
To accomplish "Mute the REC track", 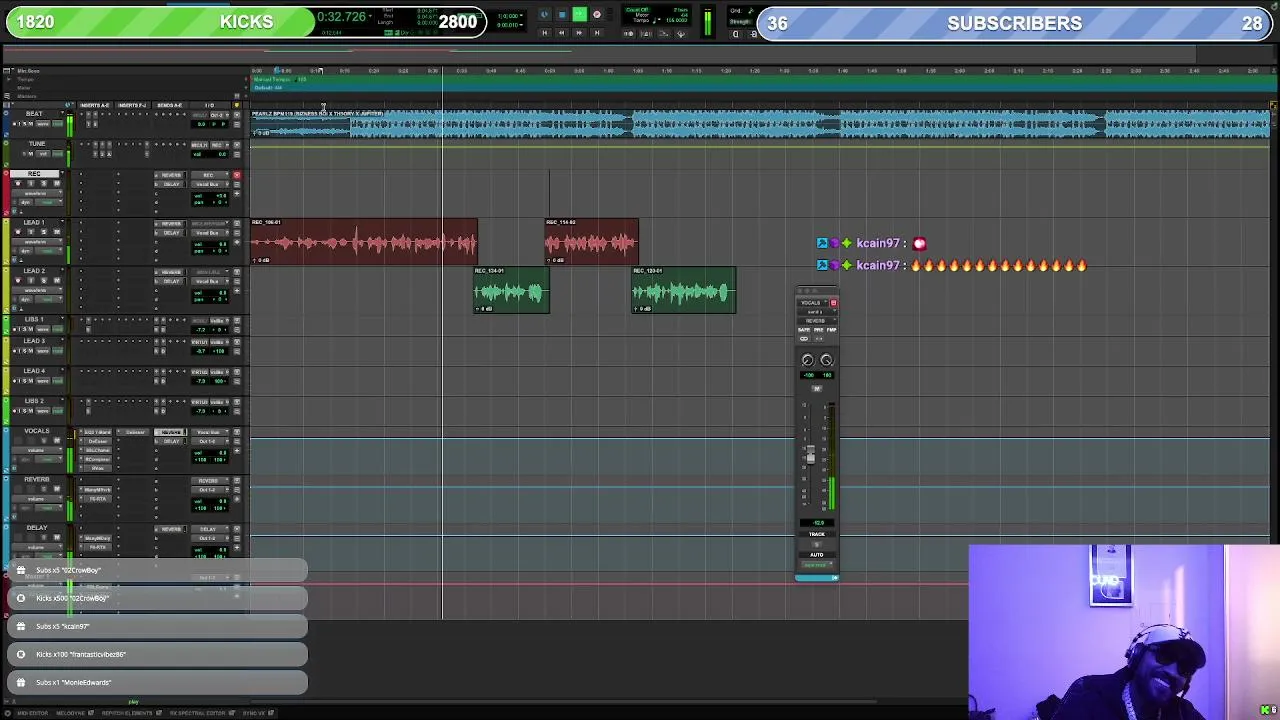I will (x=57, y=184).
